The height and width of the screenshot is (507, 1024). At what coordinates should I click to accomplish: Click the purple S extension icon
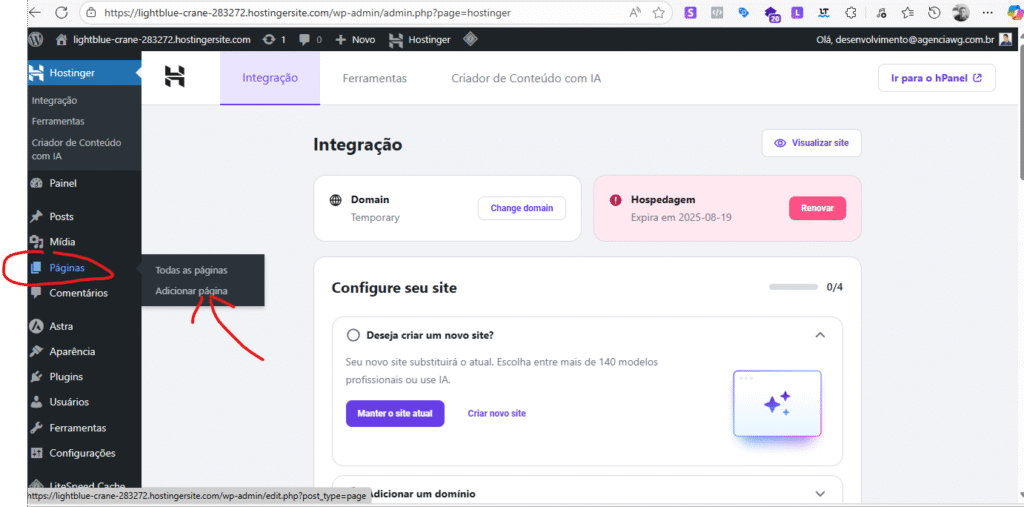pyautogui.click(x=690, y=12)
